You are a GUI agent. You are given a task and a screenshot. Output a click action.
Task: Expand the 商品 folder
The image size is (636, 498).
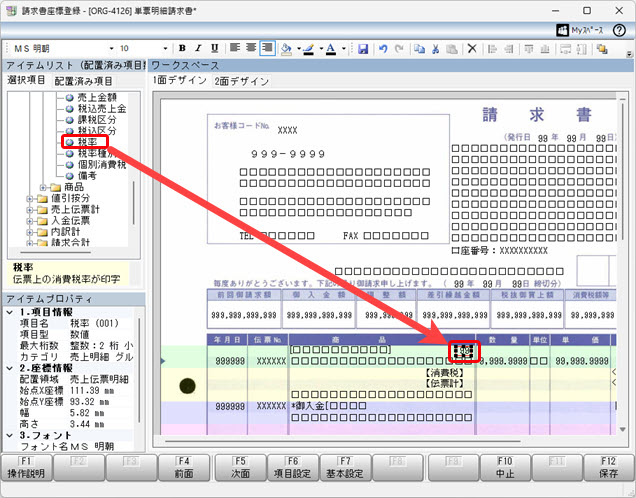point(43,187)
